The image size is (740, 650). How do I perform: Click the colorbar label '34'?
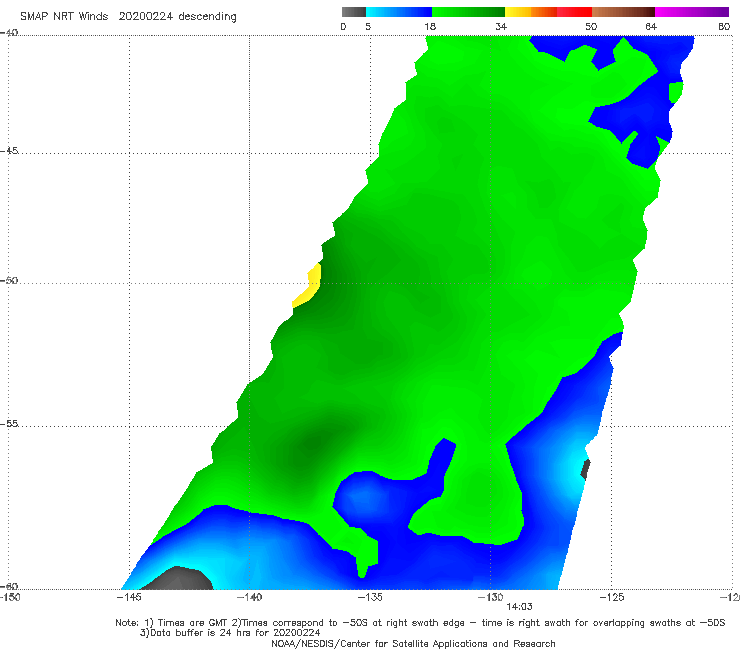pyautogui.click(x=501, y=26)
